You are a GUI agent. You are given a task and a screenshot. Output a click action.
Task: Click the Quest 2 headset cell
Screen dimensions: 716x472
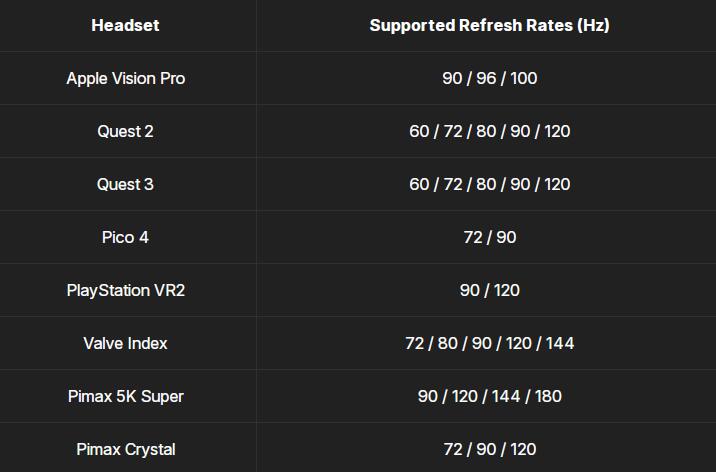pyautogui.click(x=125, y=131)
